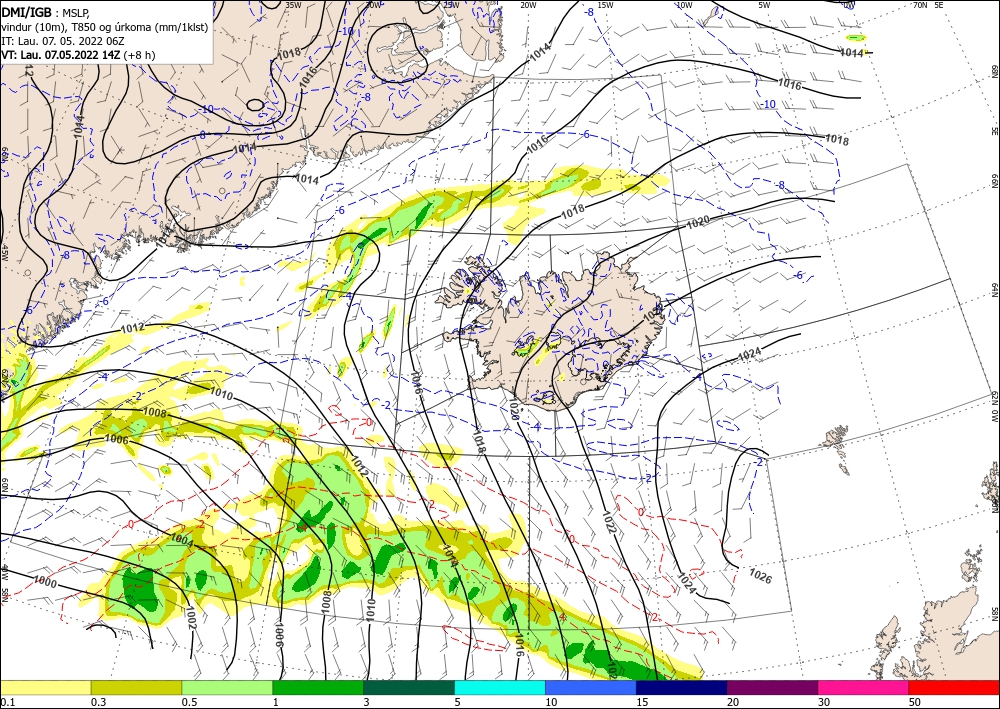The height and width of the screenshot is (709, 1000).
Task: Click the 25W longitude label
Action: tap(451, 5)
